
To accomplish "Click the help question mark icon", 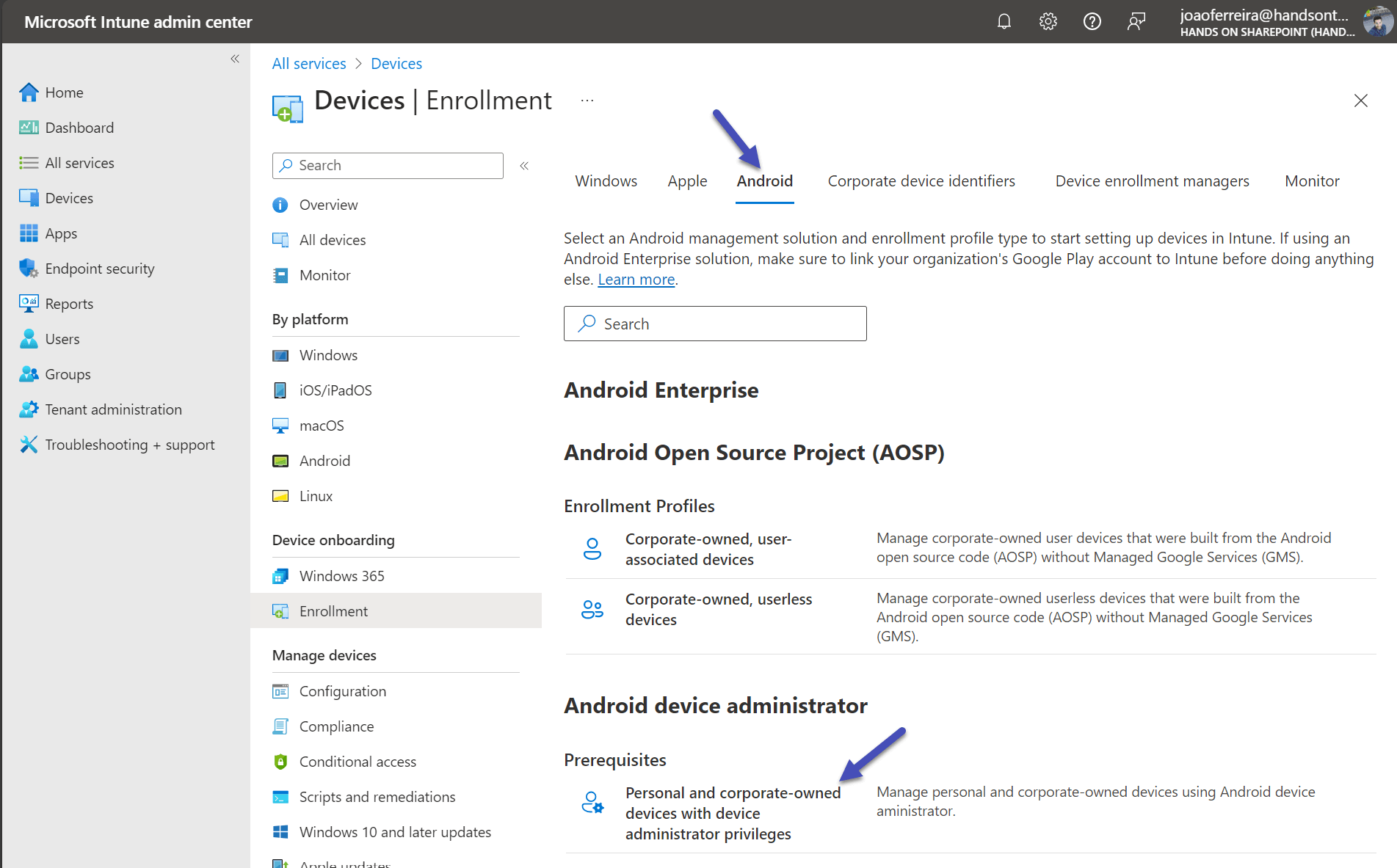I will point(1092,21).
